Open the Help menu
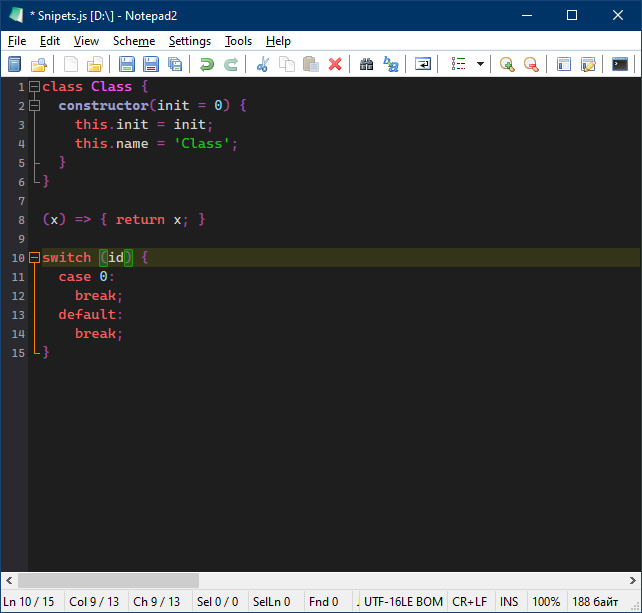The image size is (642, 613). click(x=278, y=41)
